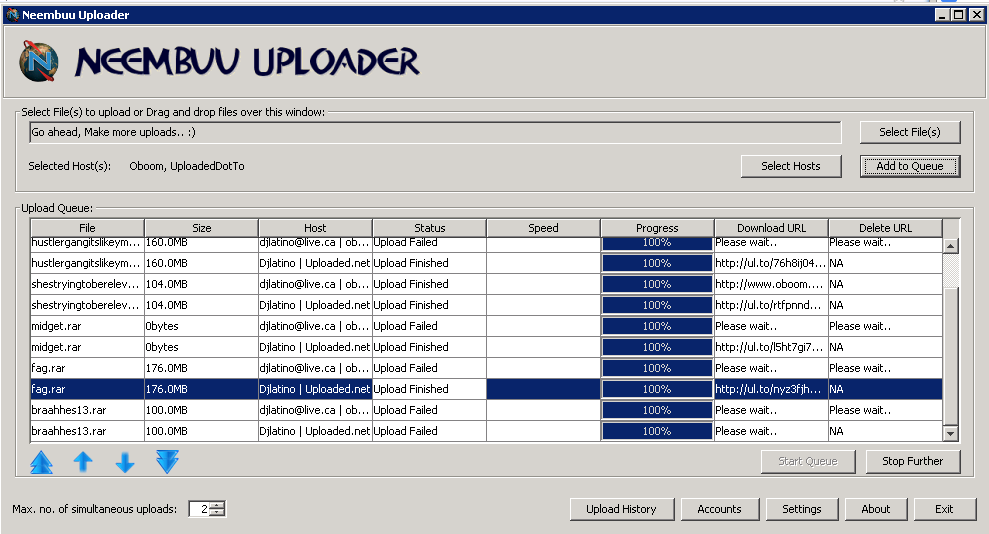Click http://ul.to/nyz3fjh download URL cell
989x534 pixels.
[x=771, y=390]
